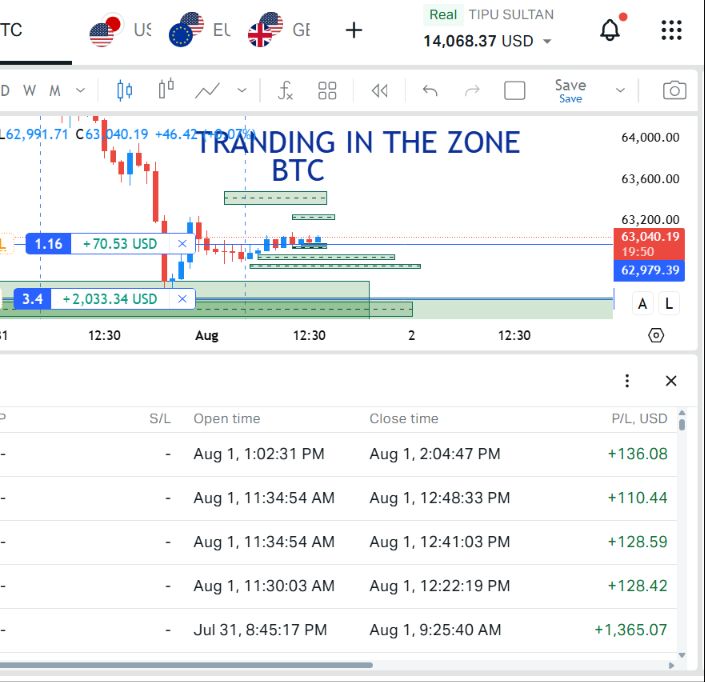Sort by P/L, USD column
Image resolution: width=705 pixels, height=682 pixels.
(x=639, y=419)
